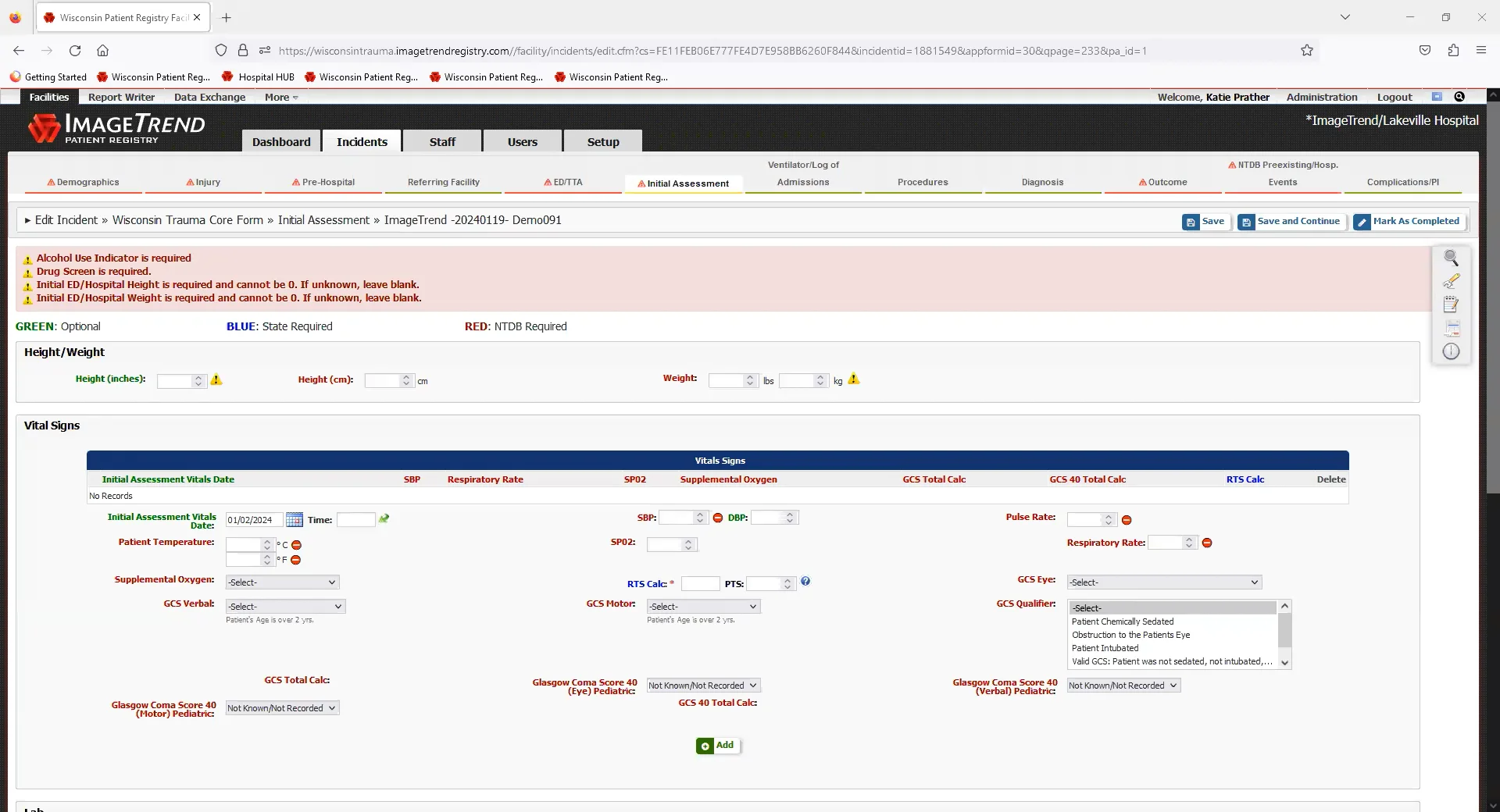Open GCS Eye dropdown
This screenshot has width=1500, height=812.
[1164, 582]
